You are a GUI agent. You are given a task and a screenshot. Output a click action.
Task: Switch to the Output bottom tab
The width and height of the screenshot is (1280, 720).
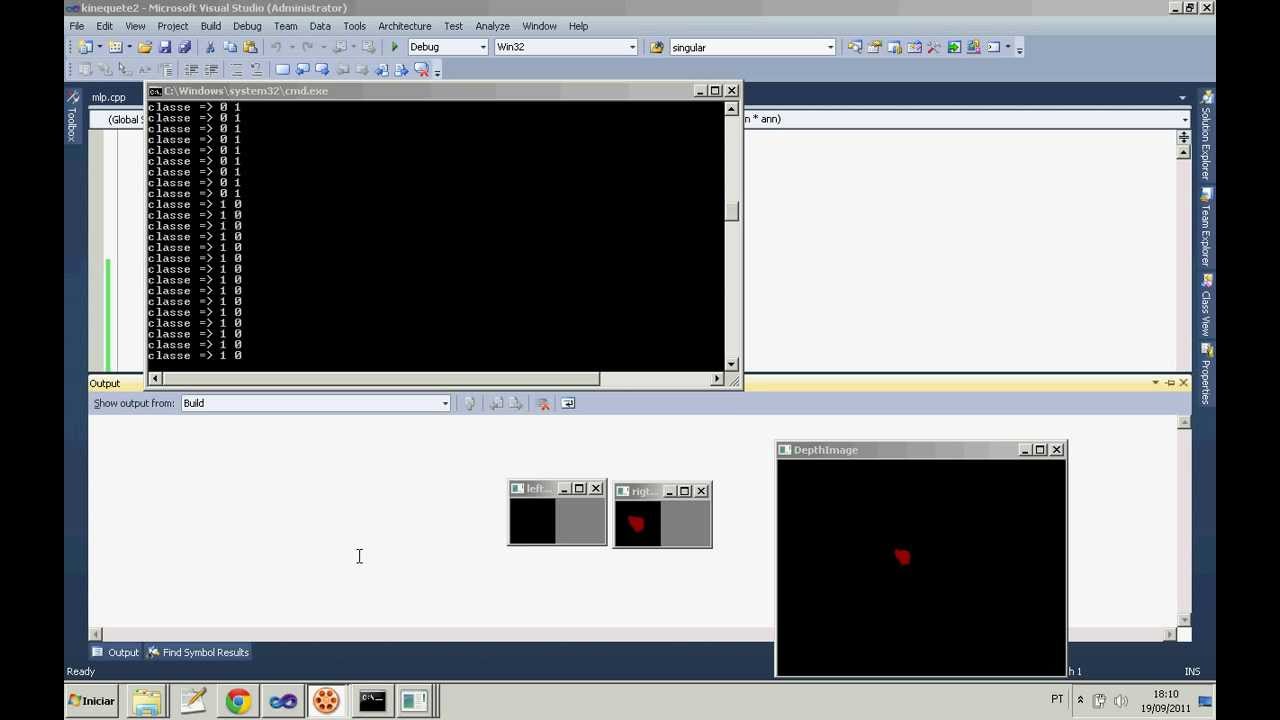click(115, 652)
